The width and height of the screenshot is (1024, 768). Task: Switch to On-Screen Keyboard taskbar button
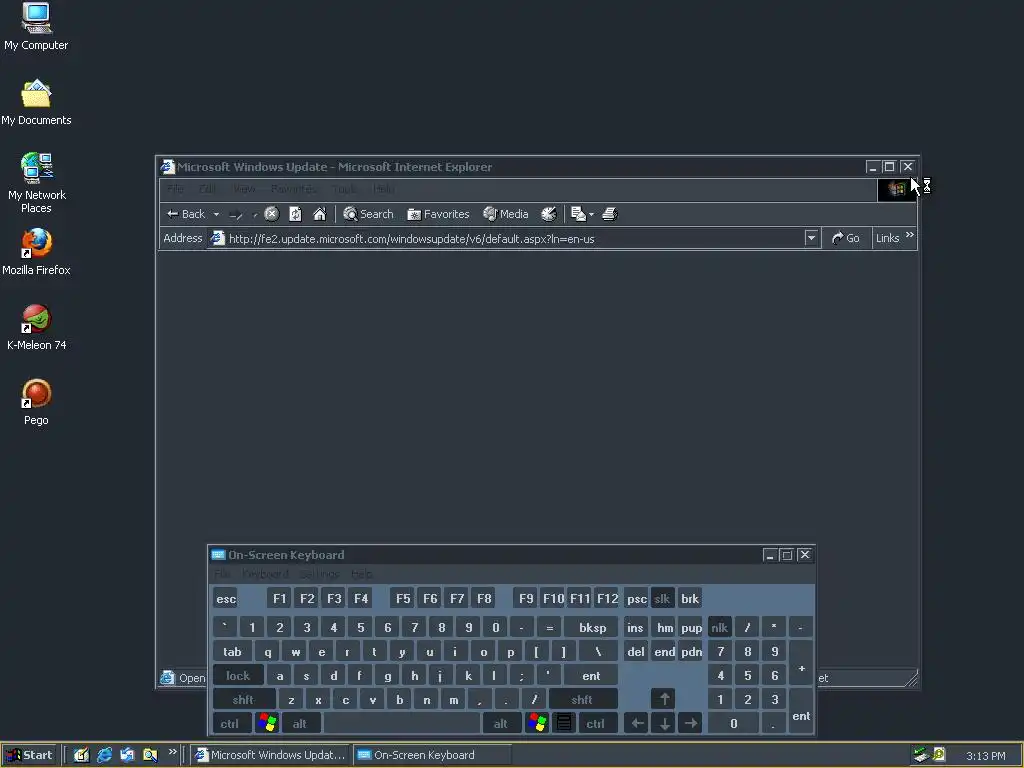click(x=432, y=755)
